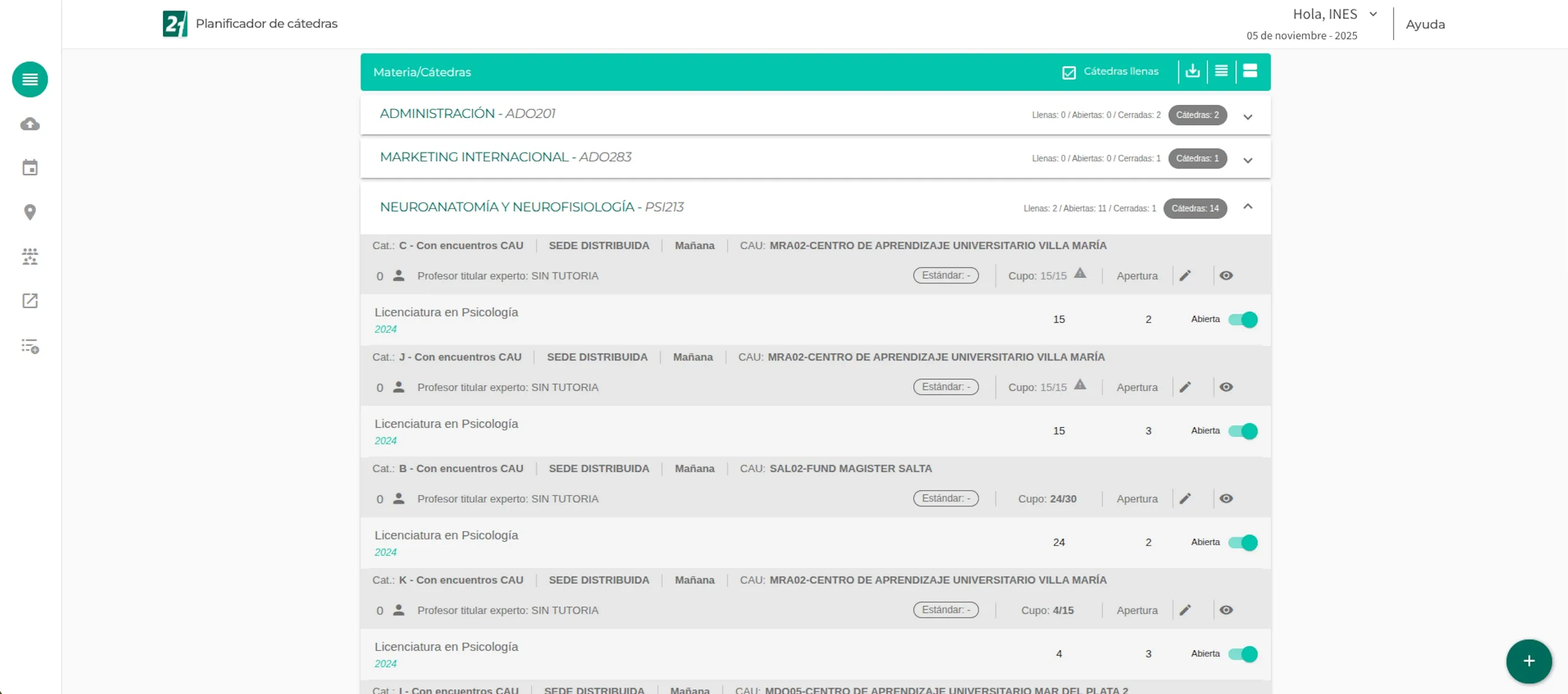Click the location pin sidebar icon

point(30,212)
